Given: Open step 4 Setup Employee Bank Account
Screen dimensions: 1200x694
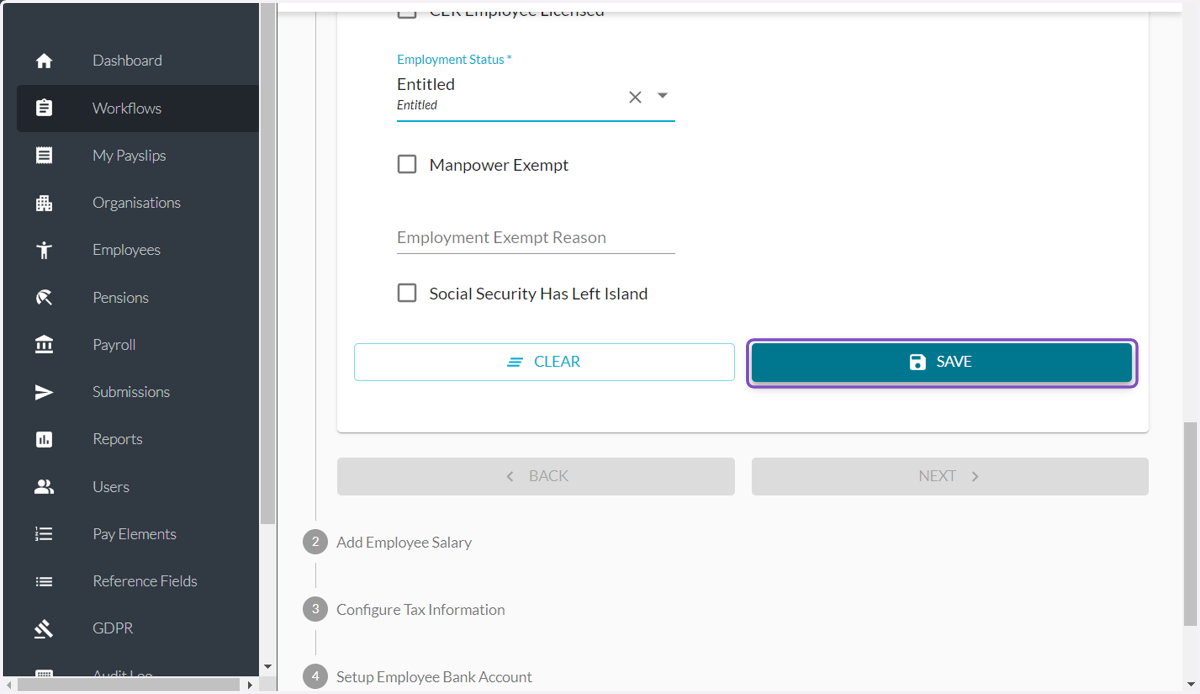Looking at the screenshot, I should (x=418, y=677).
